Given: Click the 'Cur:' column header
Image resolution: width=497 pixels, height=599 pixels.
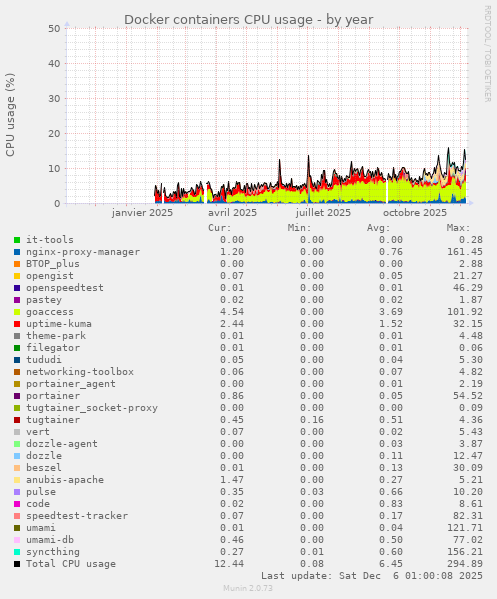Looking at the screenshot, I should [x=220, y=228].
